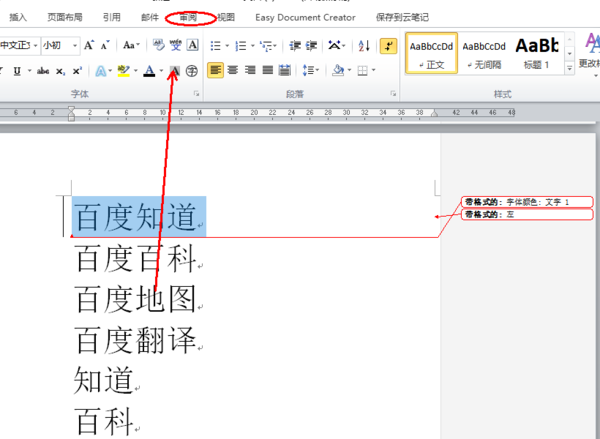Click the Enclose Characters circled icon

pyautogui.click(x=192, y=71)
